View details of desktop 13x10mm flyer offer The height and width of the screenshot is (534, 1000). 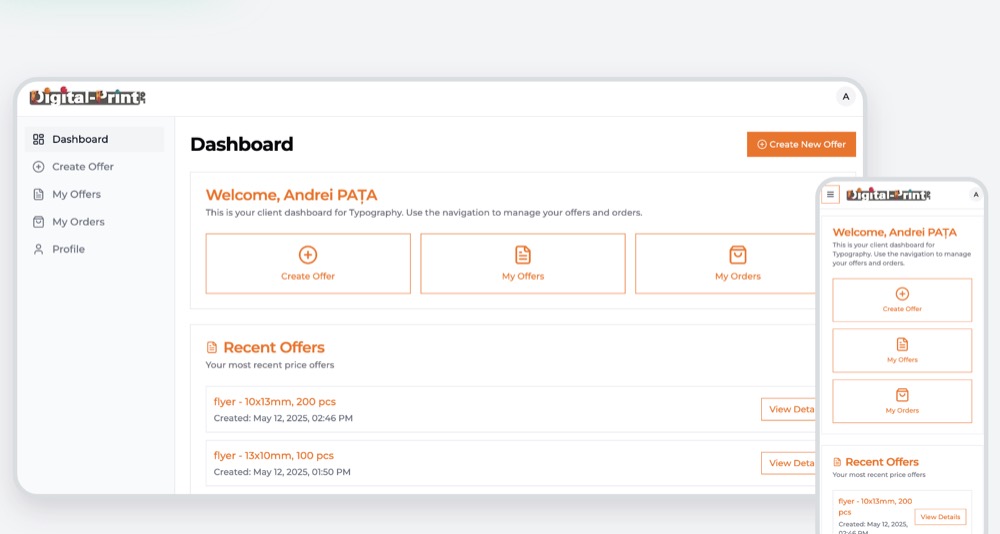(x=788, y=463)
